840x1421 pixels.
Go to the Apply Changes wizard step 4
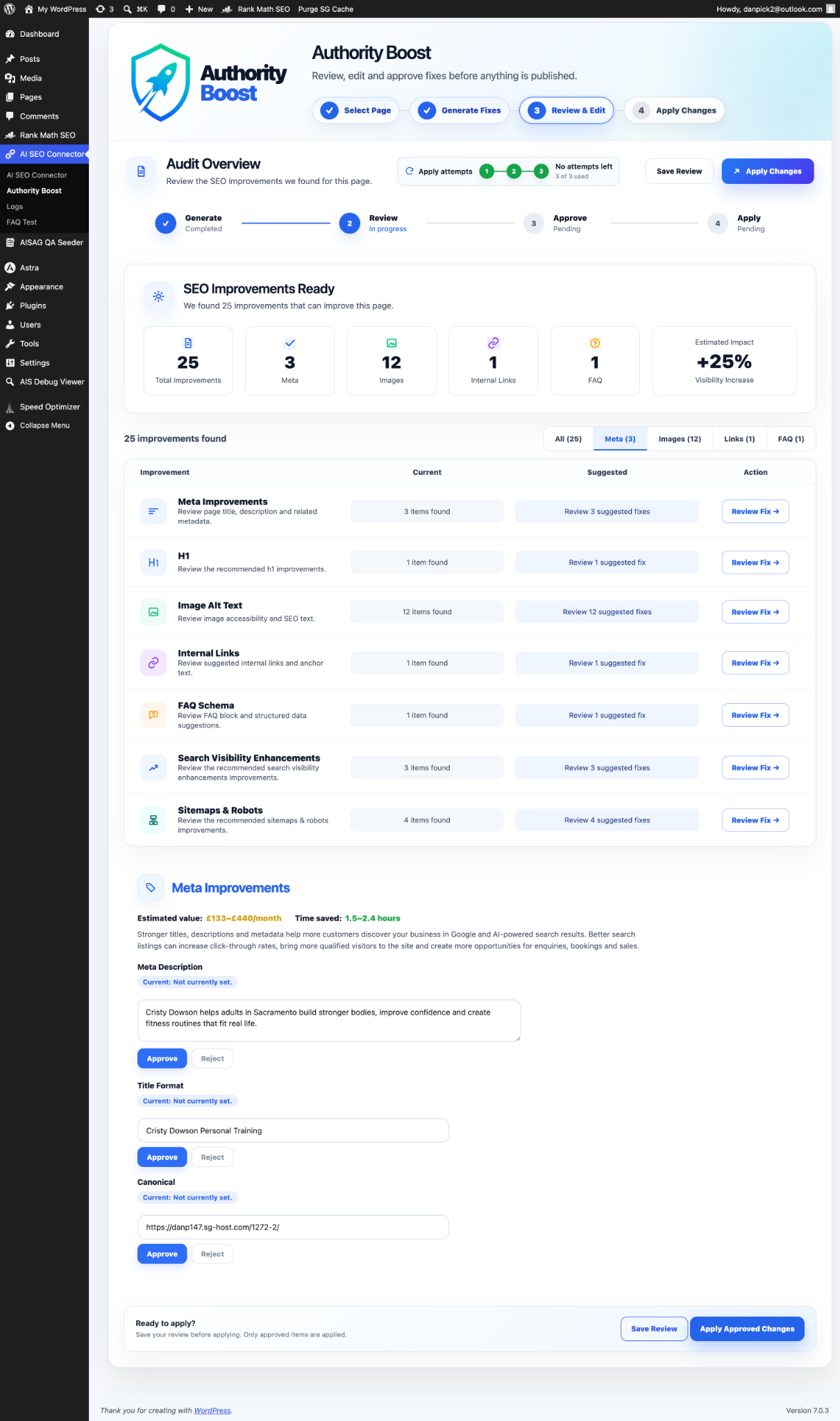pos(674,110)
